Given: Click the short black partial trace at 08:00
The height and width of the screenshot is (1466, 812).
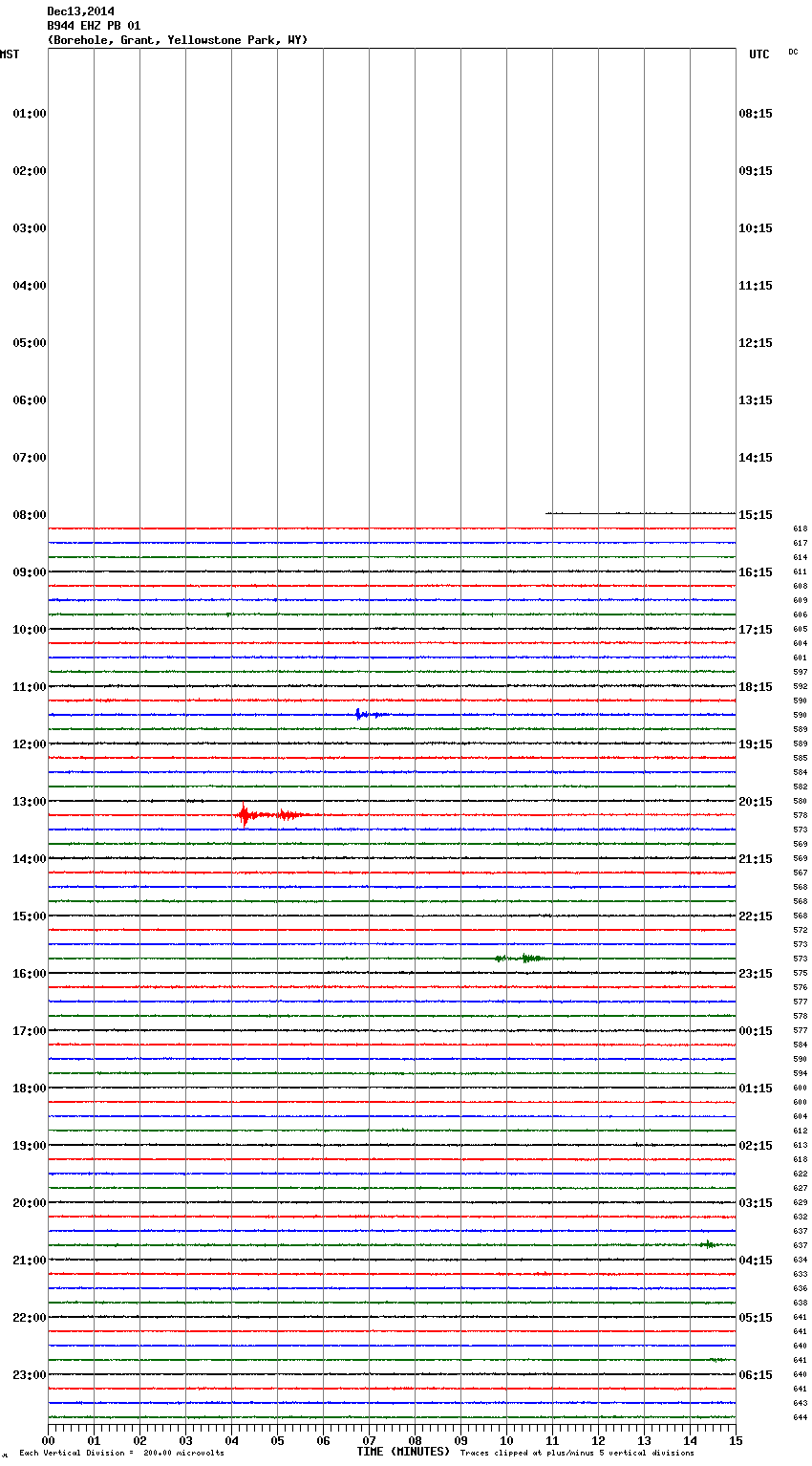Looking at the screenshot, I should coord(640,513).
